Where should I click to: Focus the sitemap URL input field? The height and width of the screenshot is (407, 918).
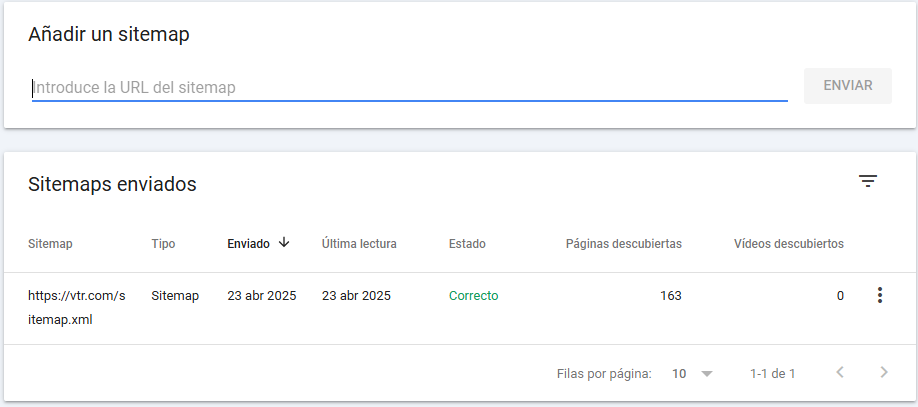click(409, 88)
